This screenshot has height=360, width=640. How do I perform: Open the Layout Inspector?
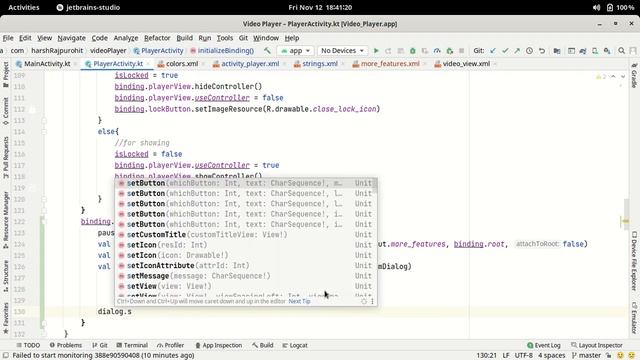pyautogui.click(x=597, y=345)
